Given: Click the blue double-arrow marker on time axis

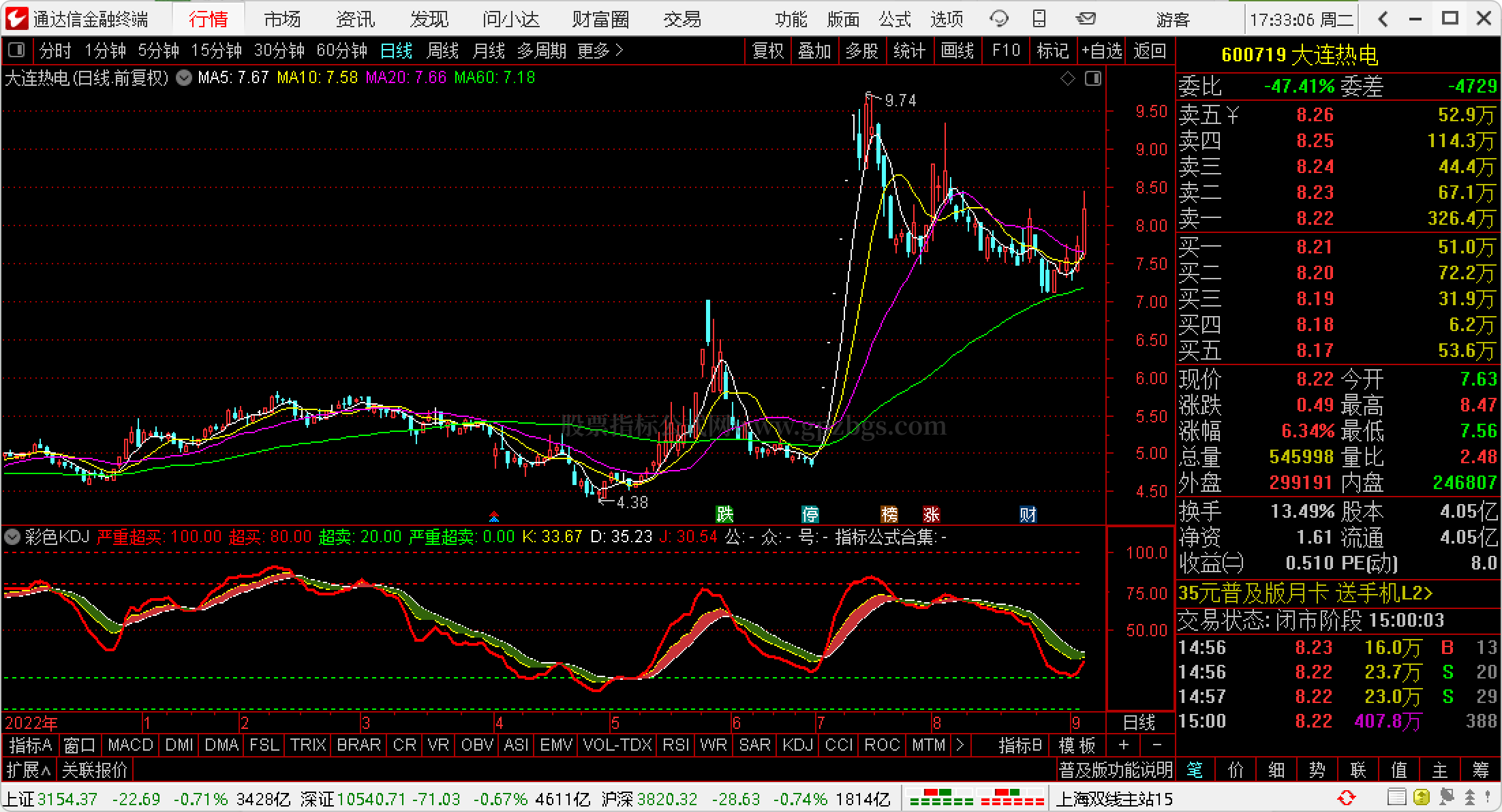Looking at the screenshot, I should click(494, 516).
